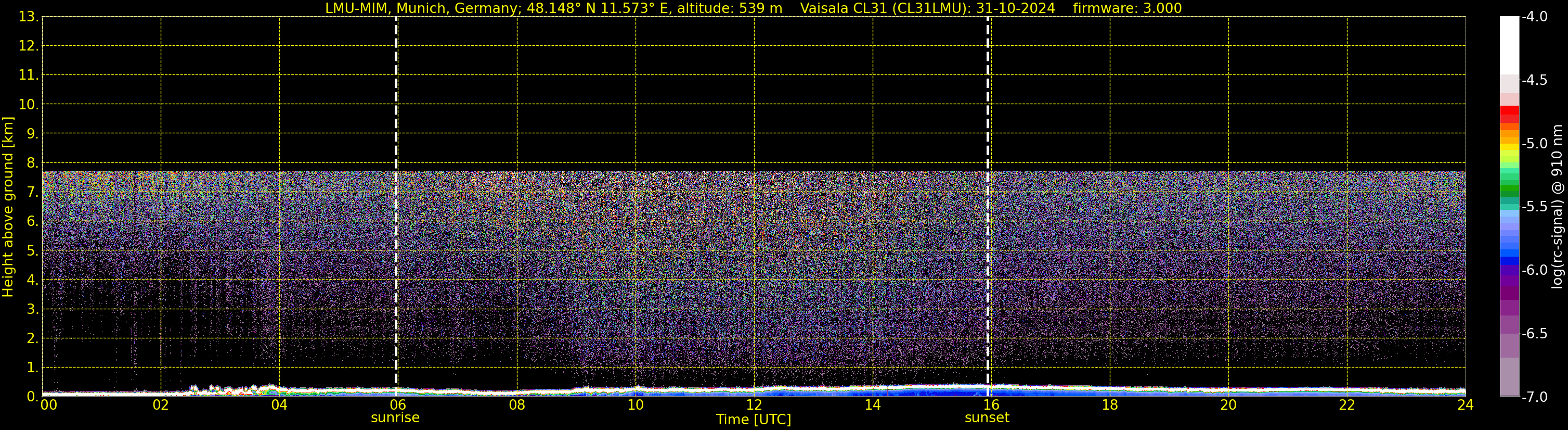Click the '-5.0' colorbar tick label

tap(1534, 144)
